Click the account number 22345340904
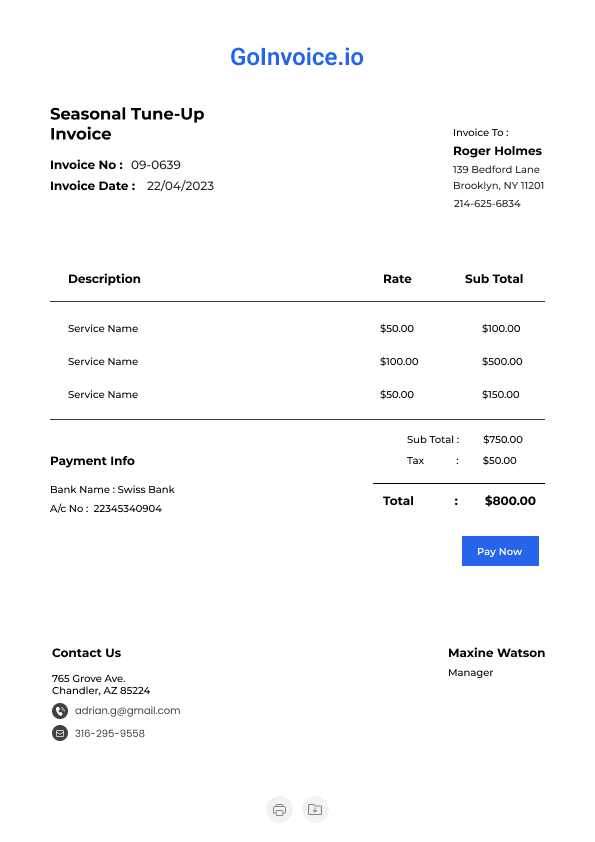The height and width of the screenshot is (842, 595). click(127, 509)
